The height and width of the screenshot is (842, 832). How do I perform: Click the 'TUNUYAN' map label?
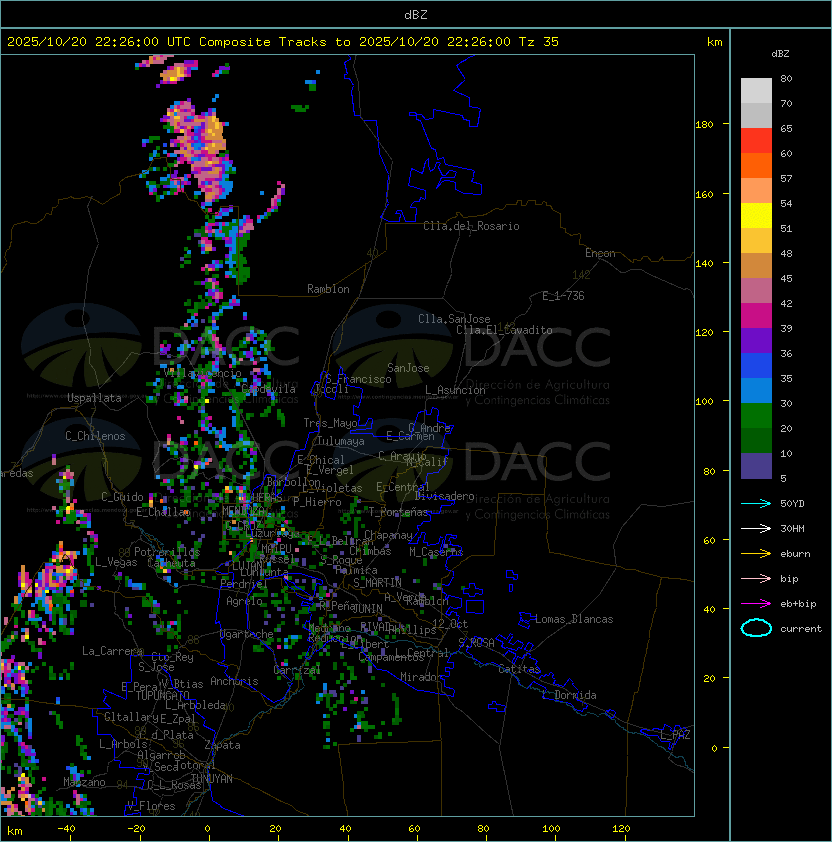[212, 779]
